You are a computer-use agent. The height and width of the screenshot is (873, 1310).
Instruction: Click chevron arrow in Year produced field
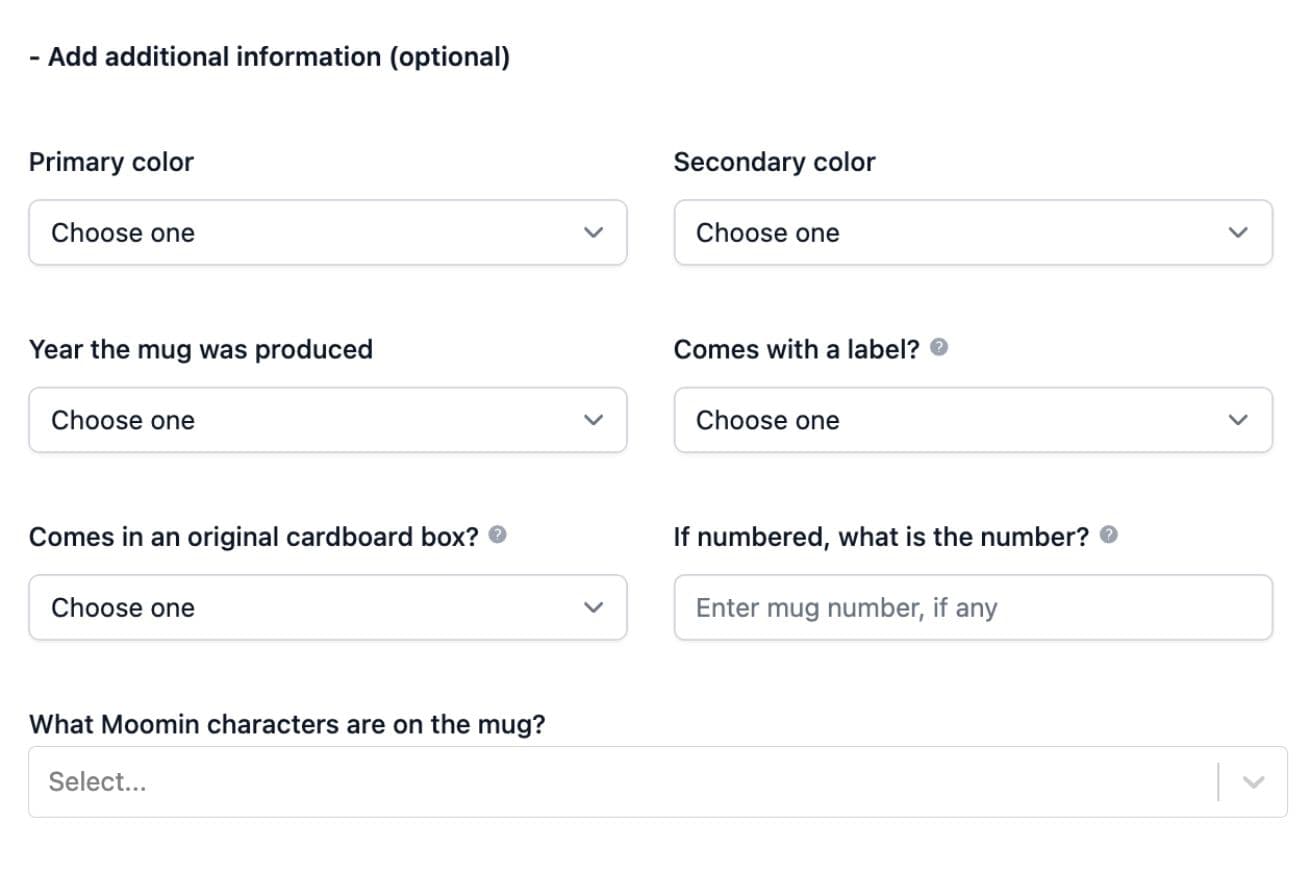click(x=594, y=420)
